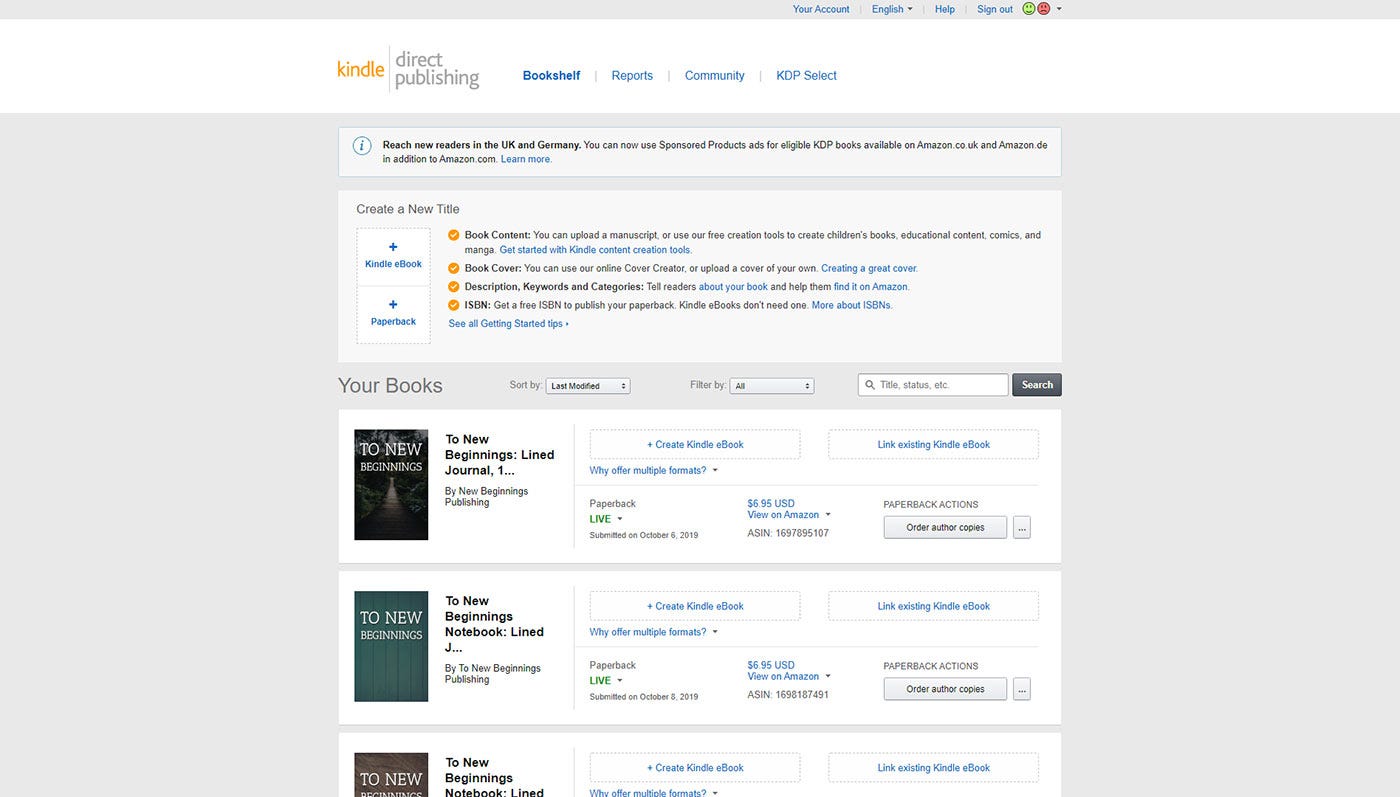Click the text 'ASIN: 1697895107'
1400x797 pixels.
[x=788, y=533]
